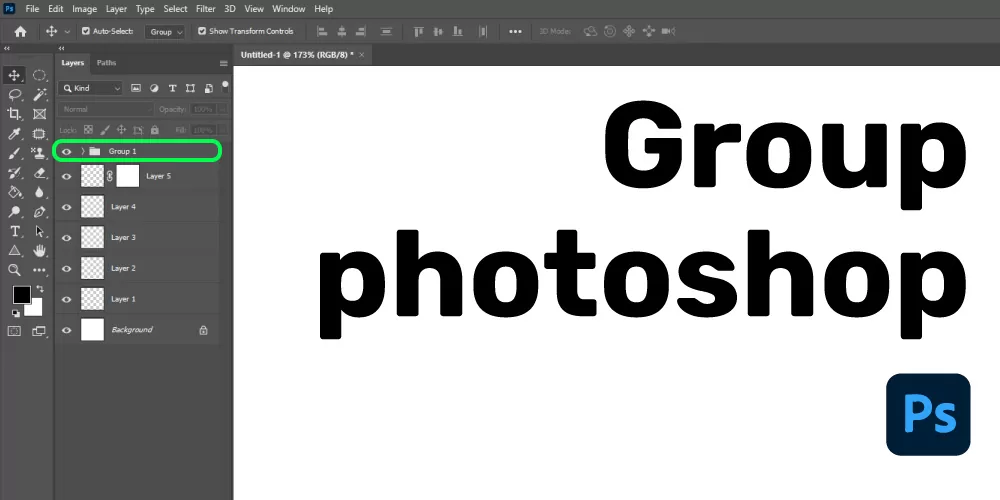
Task: Toggle Quick Mask mode
Action: 14,331
